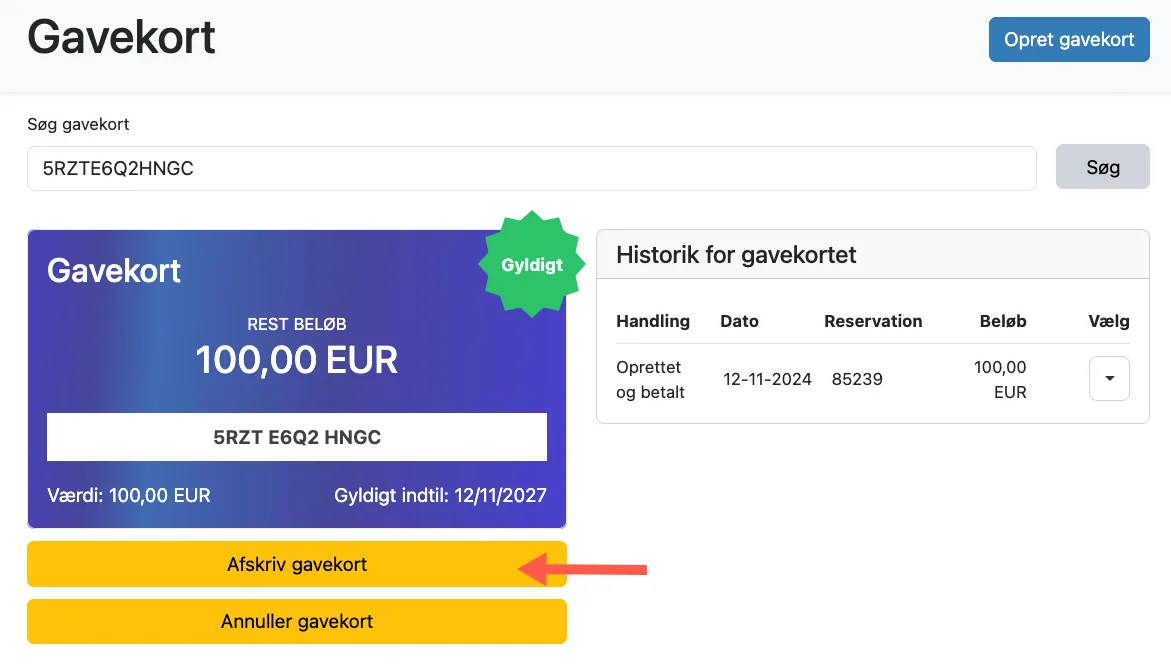Click the Handling column header
This screenshot has width=1171, height=664.
click(652, 321)
